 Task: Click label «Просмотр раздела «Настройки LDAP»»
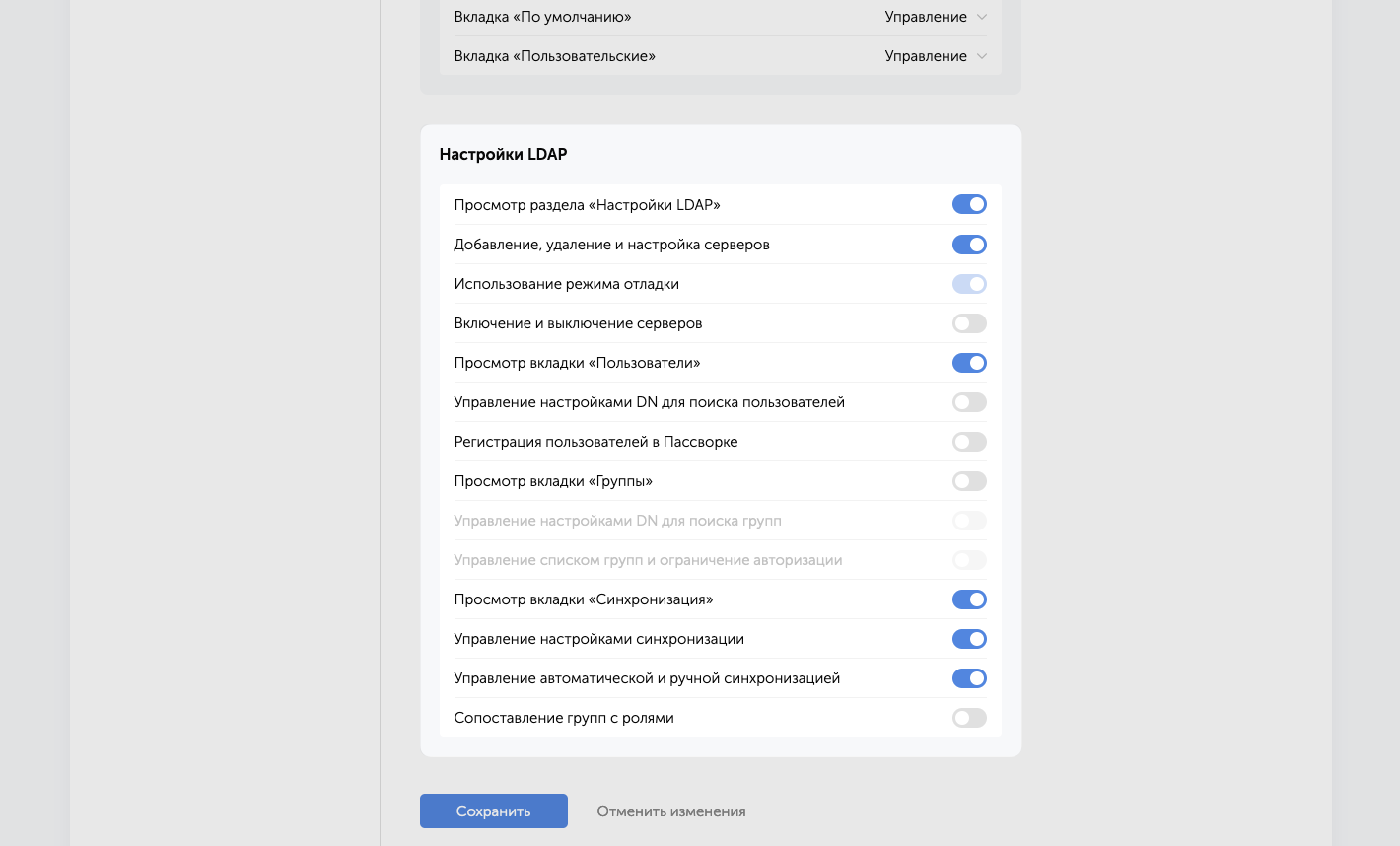587,205
